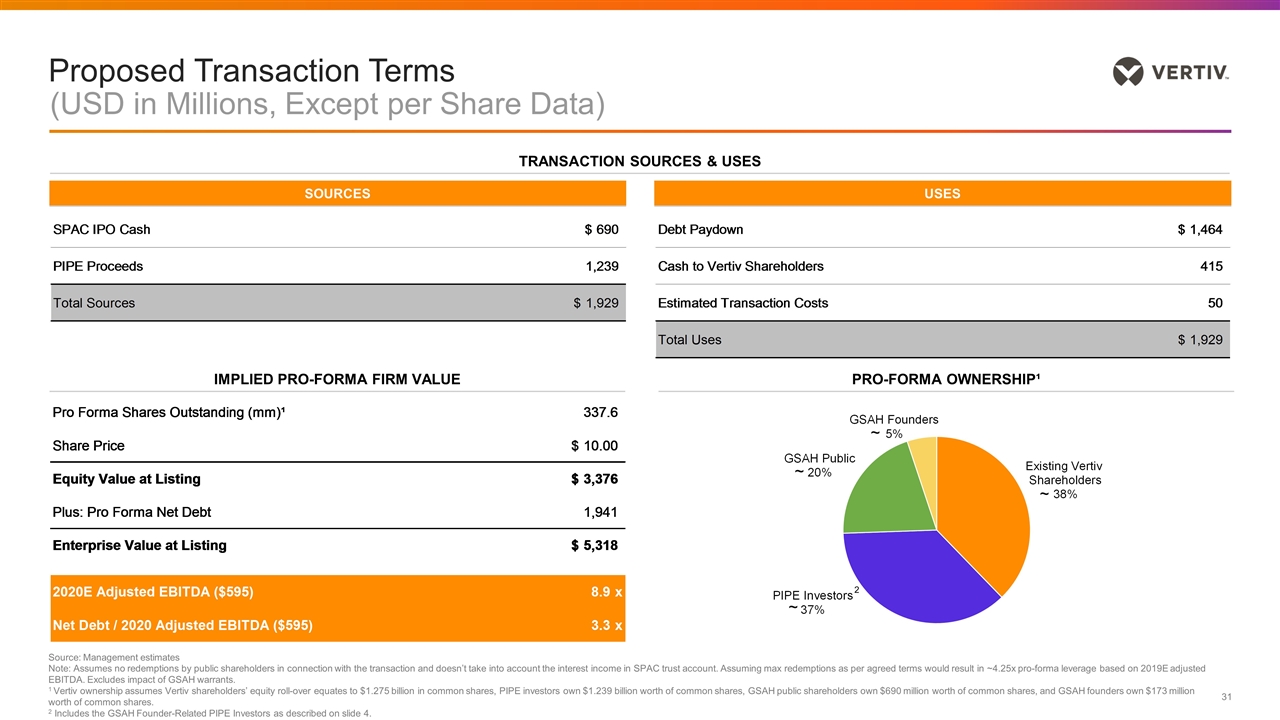Select the GSAH Founders ~5% label
Screen dimensions: 1280x720
click(x=893, y=427)
